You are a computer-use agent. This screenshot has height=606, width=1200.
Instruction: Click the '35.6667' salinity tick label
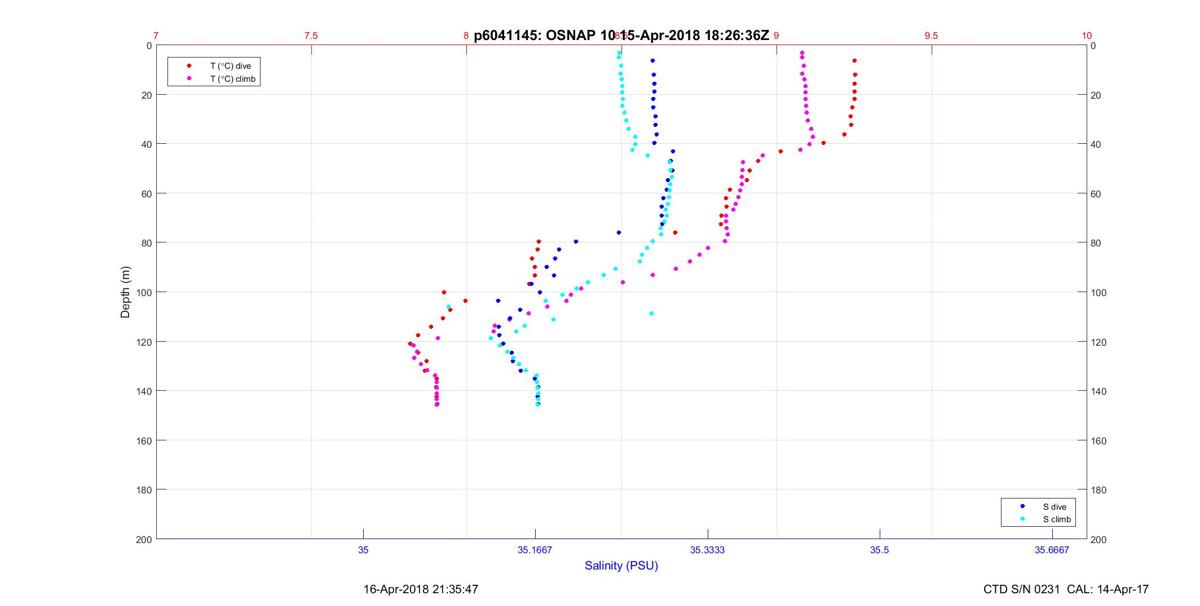click(1052, 549)
